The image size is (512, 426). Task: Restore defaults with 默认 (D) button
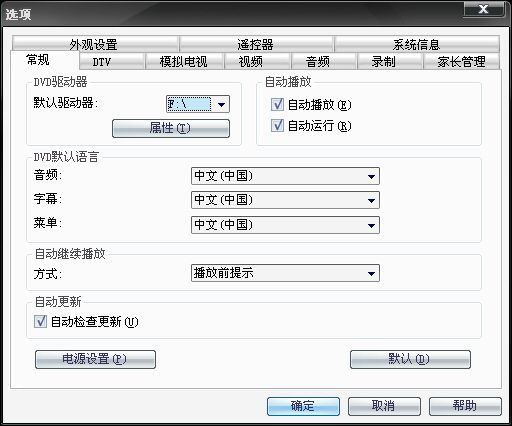(410, 359)
